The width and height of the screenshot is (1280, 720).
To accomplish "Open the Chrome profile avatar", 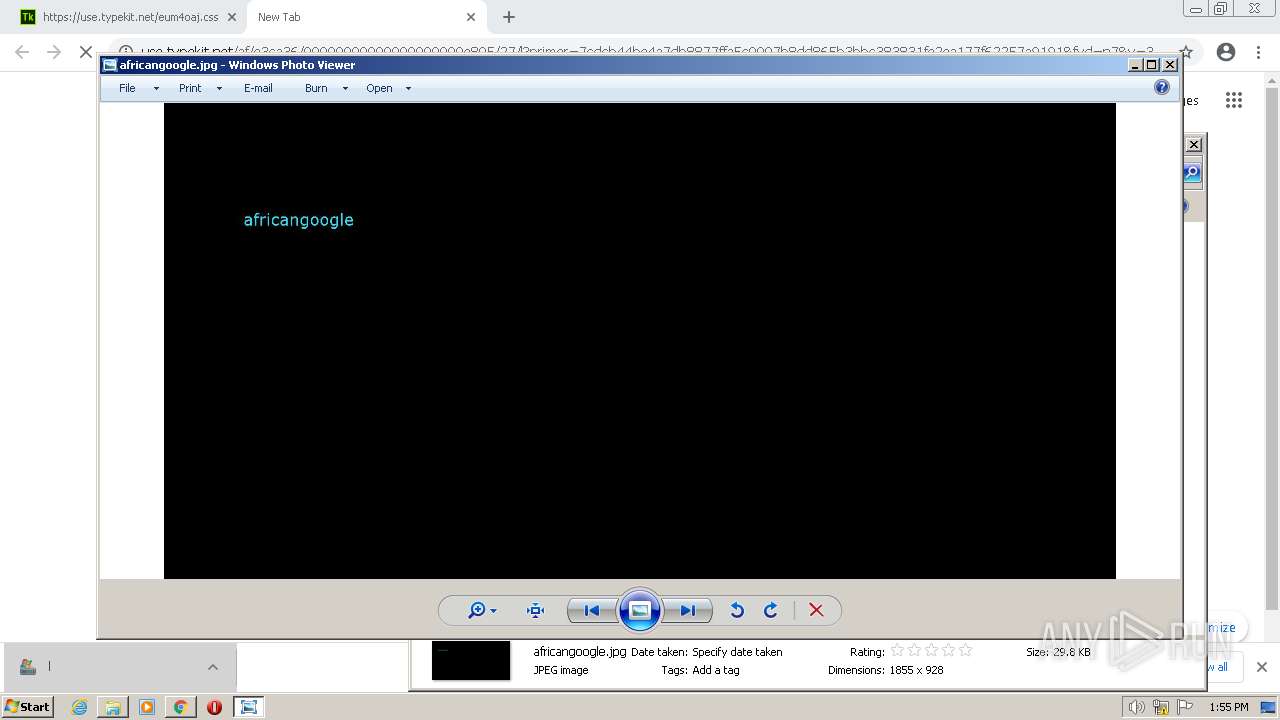I will (1226, 52).
